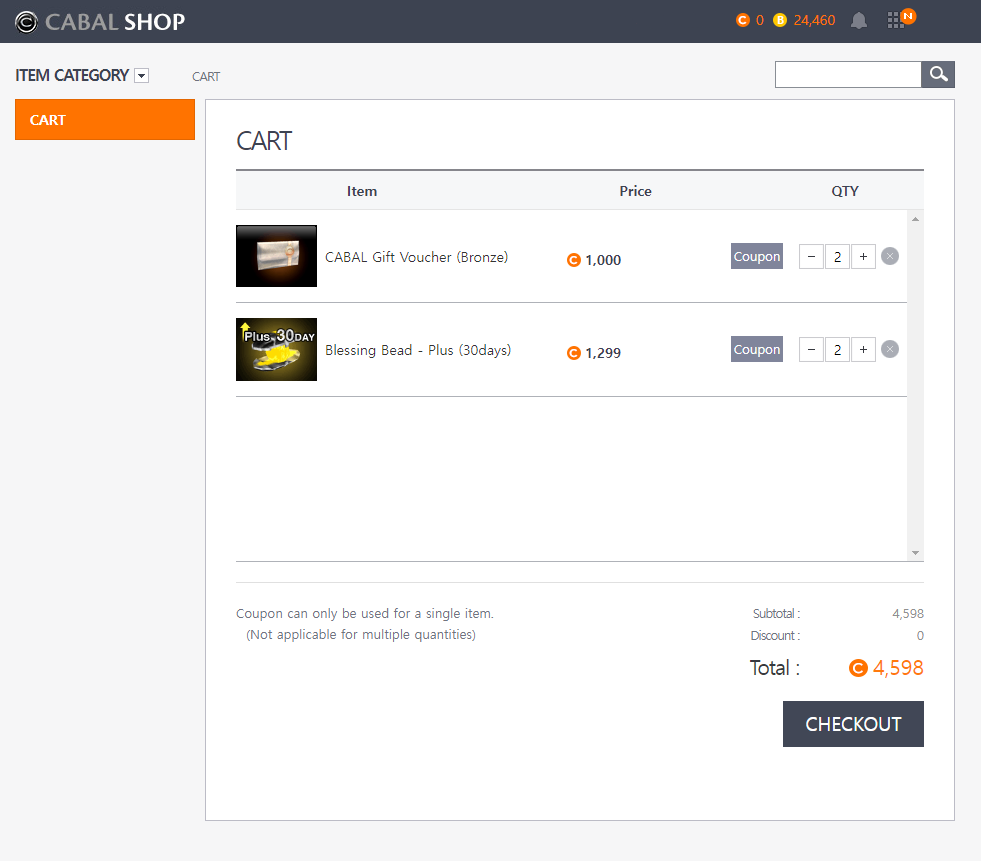Viewport: 981px width, 861px height.
Task: Apply Coupon to Blessing Bead - Plus (30days)
Action: (757, 349)
